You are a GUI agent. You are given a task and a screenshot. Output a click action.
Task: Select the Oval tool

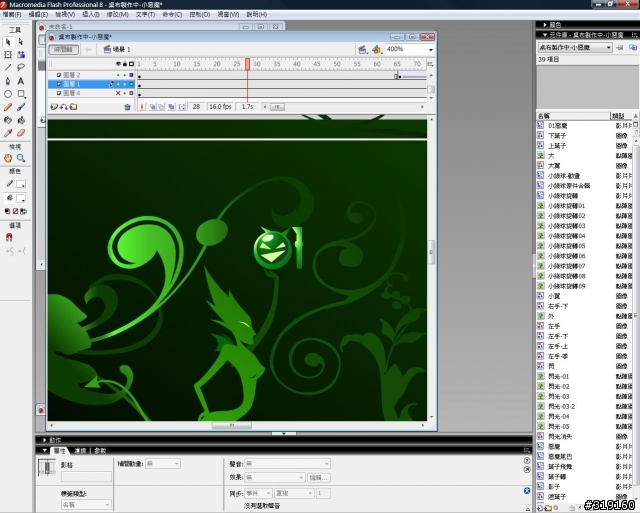[8, 94]
